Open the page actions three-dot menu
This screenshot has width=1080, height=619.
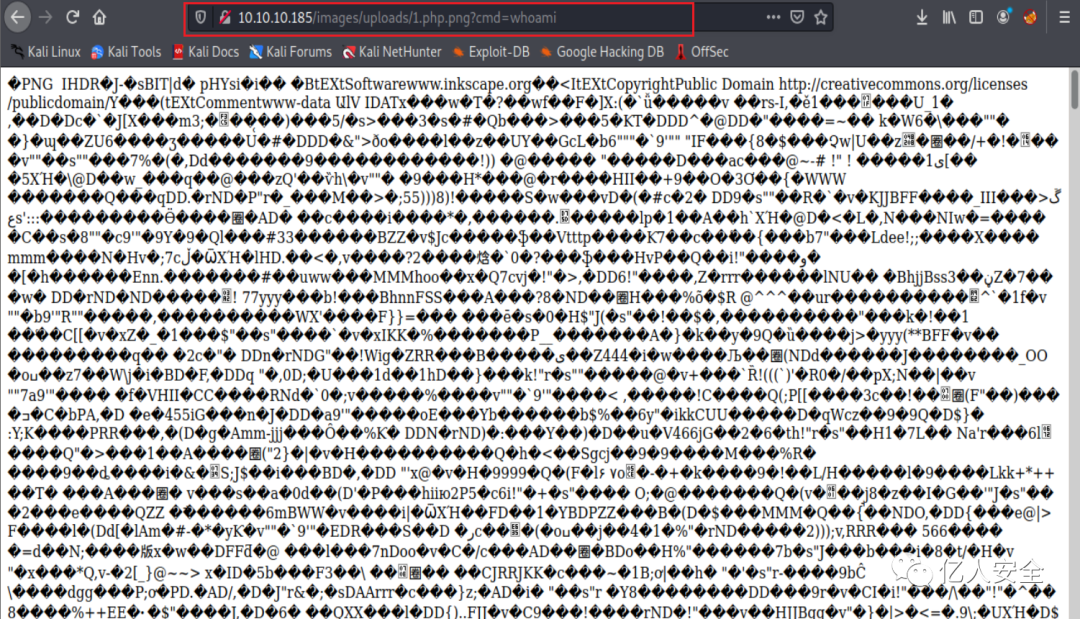tap(773, 17)
